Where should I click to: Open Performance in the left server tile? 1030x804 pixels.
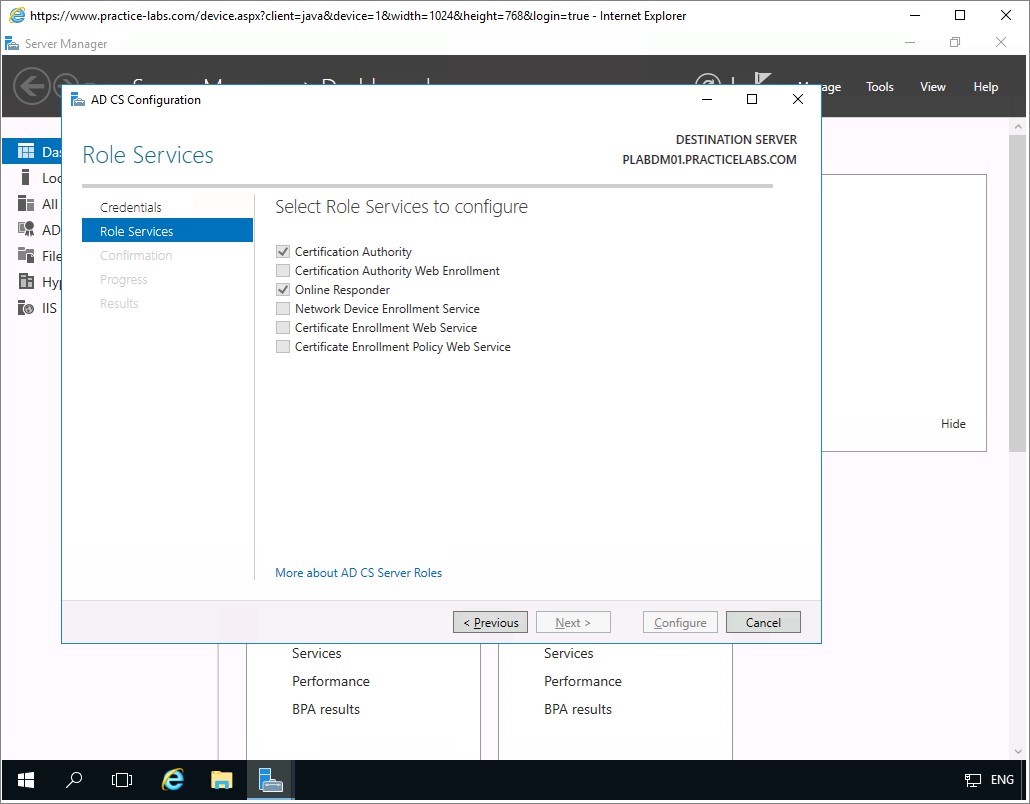330,681
